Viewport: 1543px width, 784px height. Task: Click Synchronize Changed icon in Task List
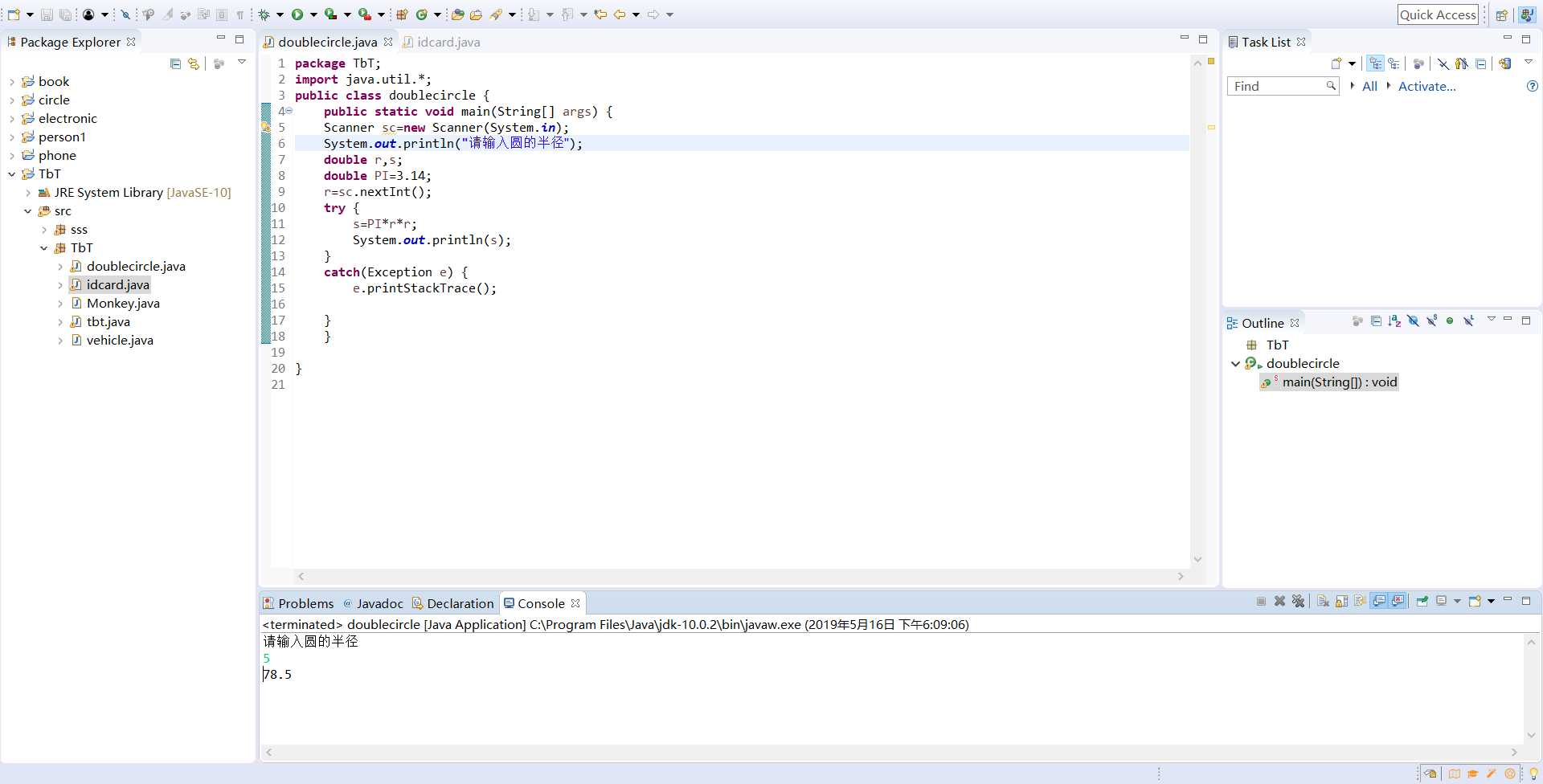coord(1505,63)
